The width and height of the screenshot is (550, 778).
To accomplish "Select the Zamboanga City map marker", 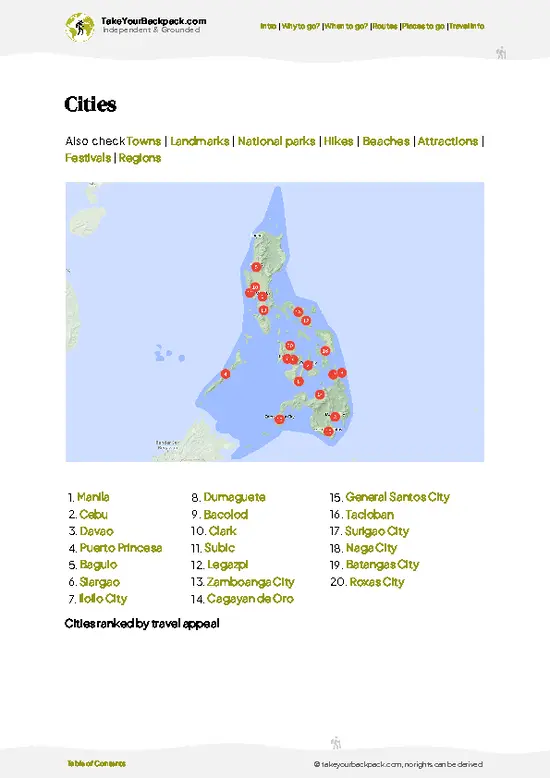I will [279, 419].
